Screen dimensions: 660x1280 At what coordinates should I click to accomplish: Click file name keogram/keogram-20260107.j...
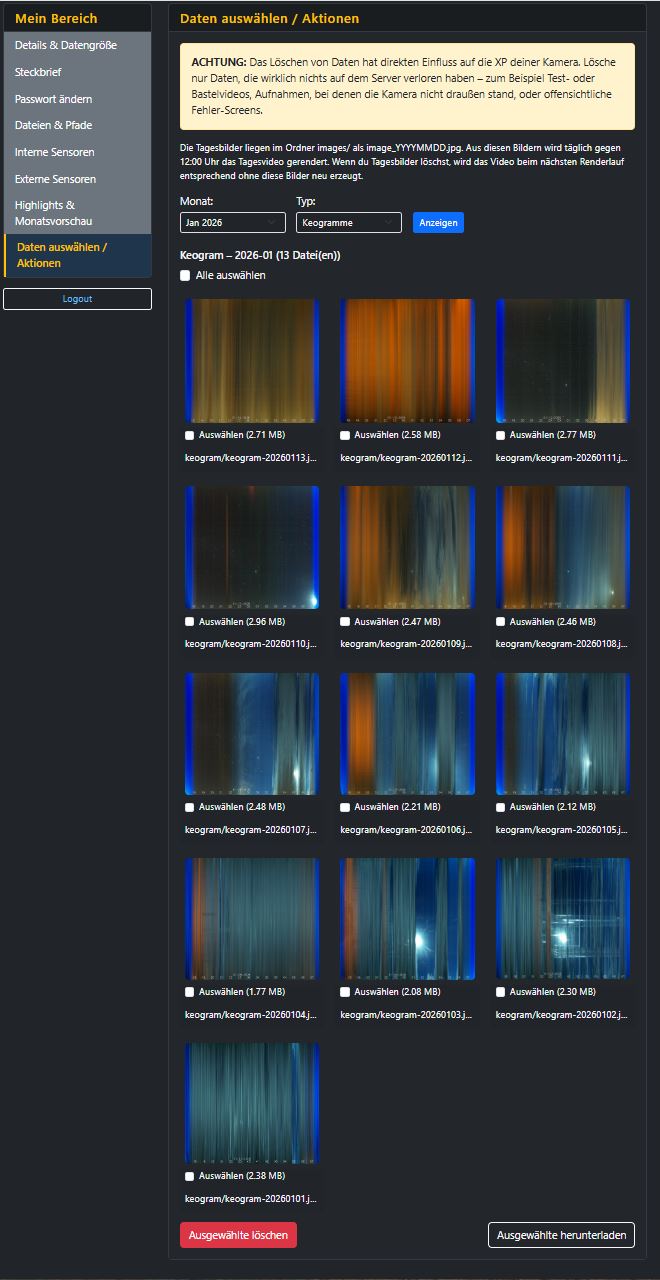(x=251, y=829)
